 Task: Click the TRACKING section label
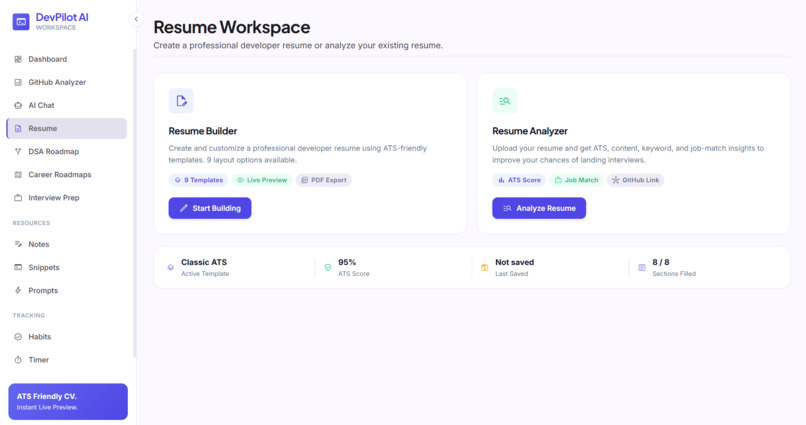click(x=29, y=316)
